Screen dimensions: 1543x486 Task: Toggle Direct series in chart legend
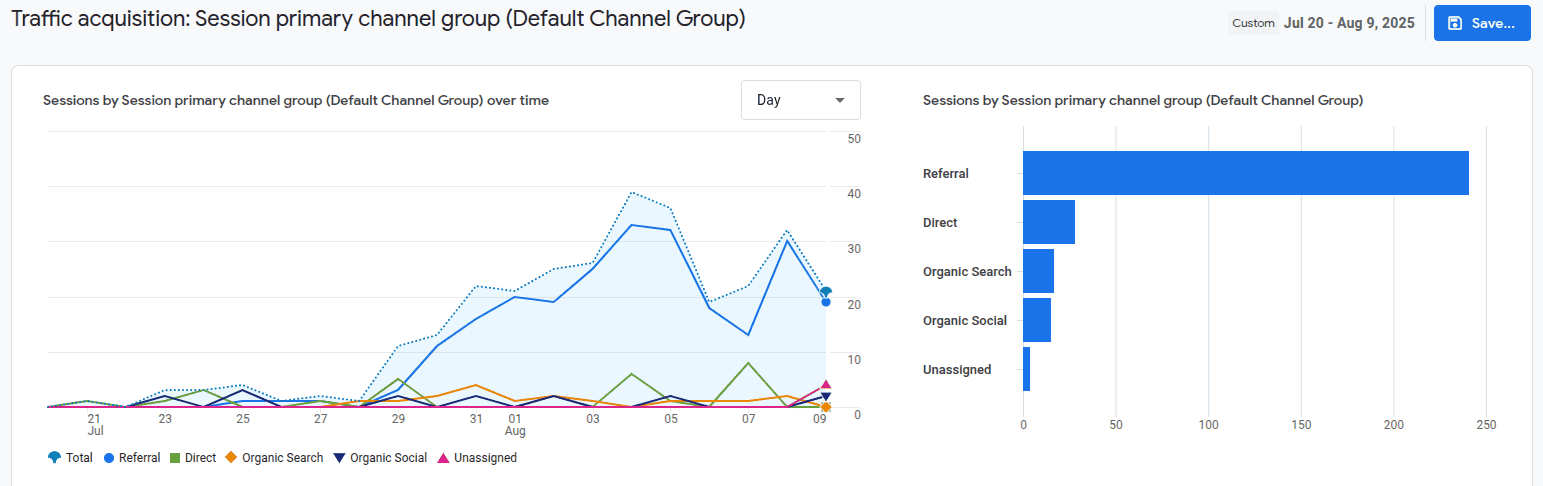[x=192, y=458]
